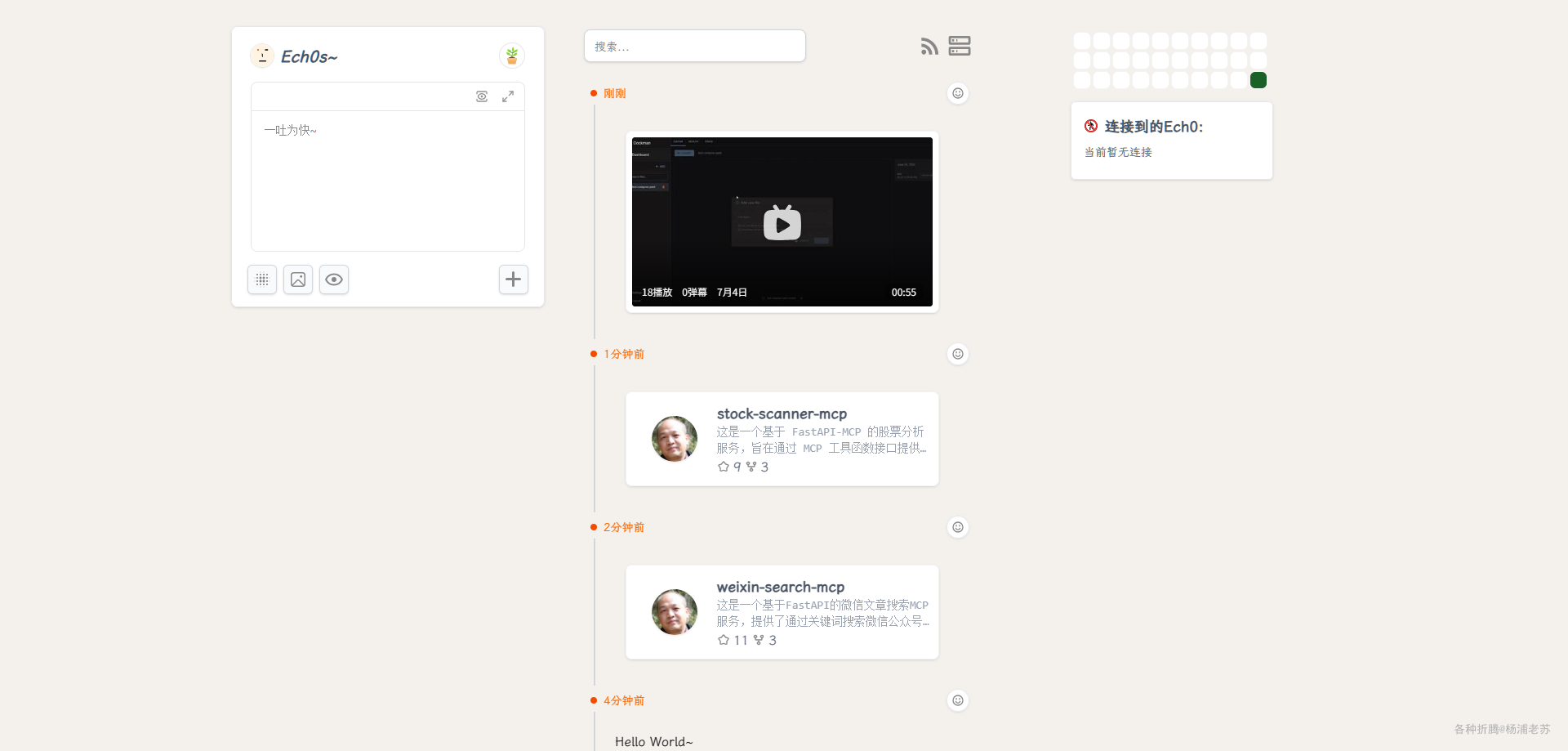
Task: Click the 刚刚 timestamp
Action: coord(615,93)
